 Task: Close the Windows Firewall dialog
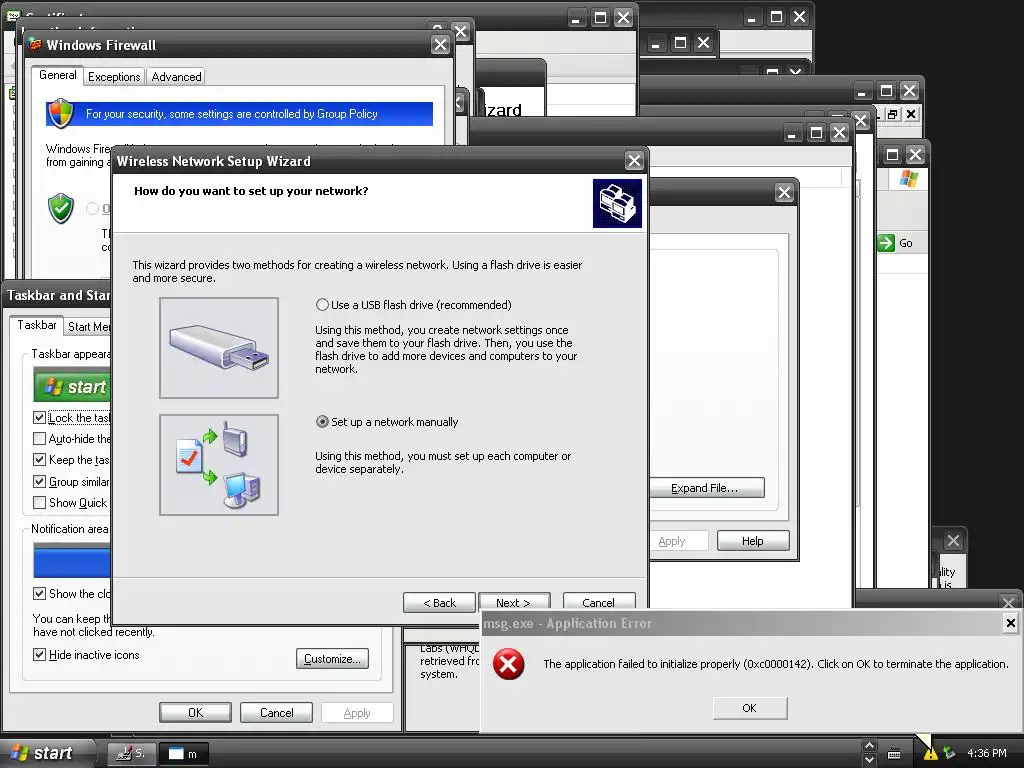point(441,44)
